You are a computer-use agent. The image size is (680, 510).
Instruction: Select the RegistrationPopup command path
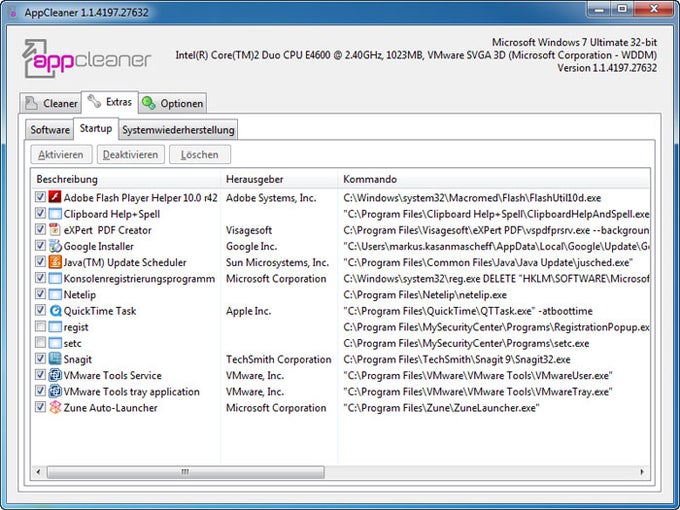[x=496, y=327]
